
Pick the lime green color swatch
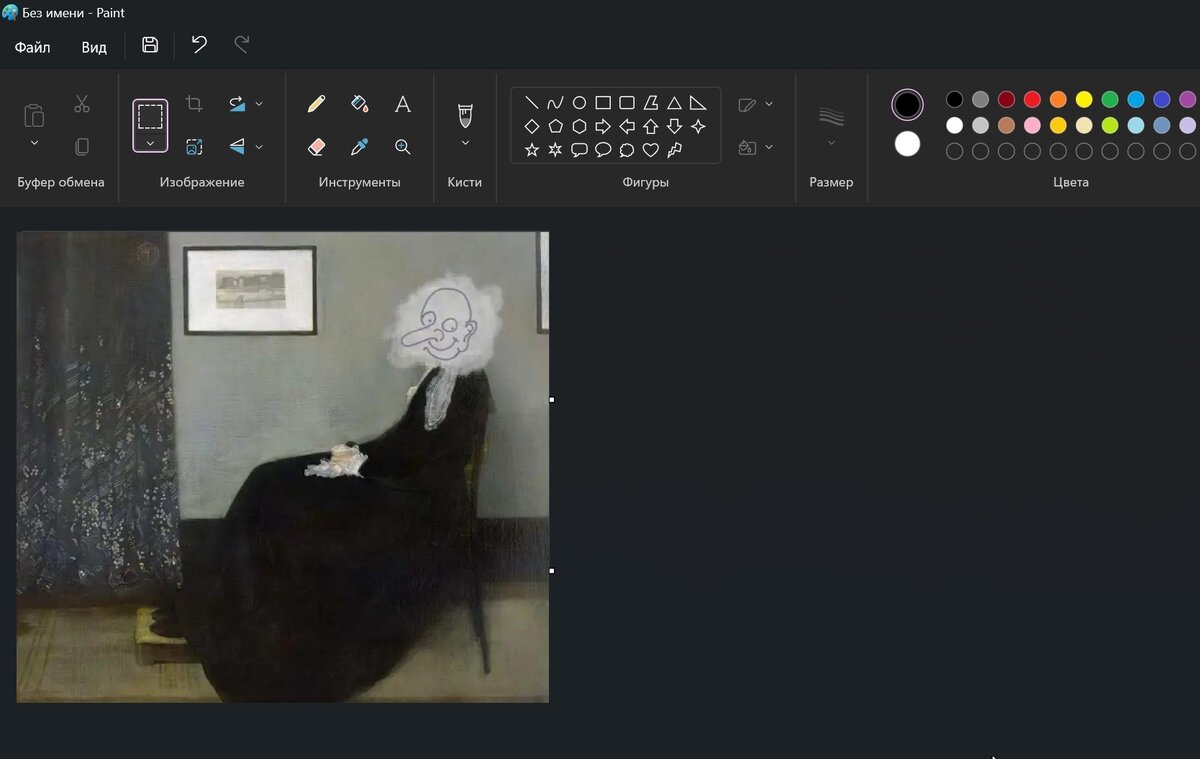point(1109,125)
